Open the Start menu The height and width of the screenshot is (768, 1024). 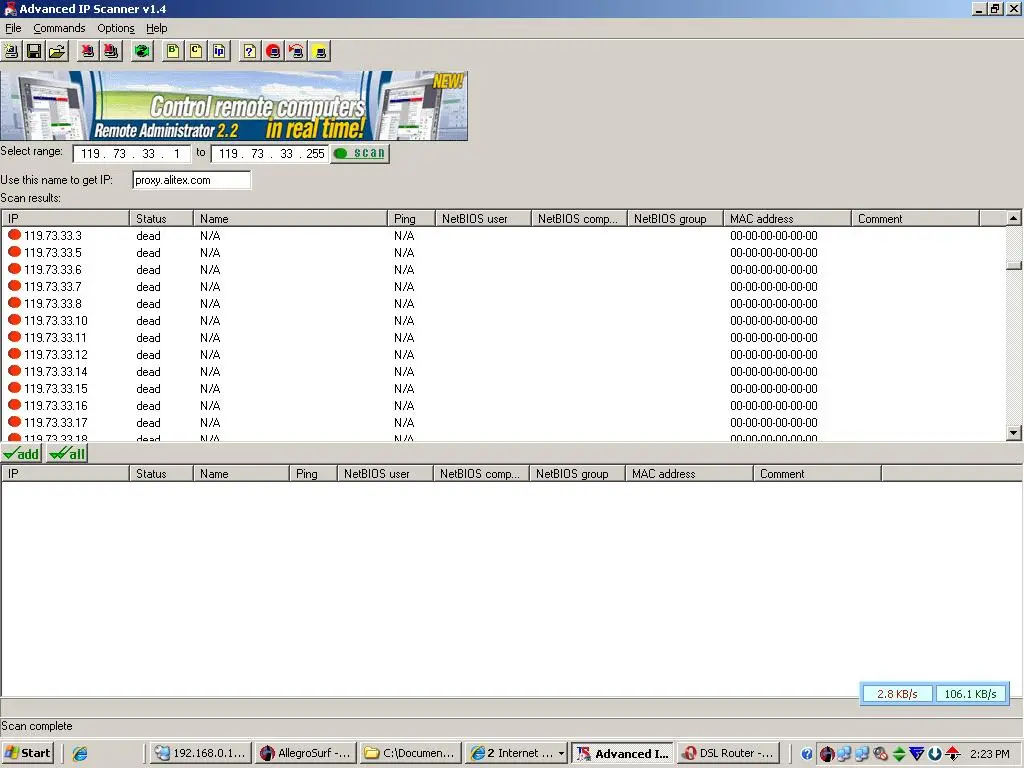pyautogui.click(x=27, y=753)
